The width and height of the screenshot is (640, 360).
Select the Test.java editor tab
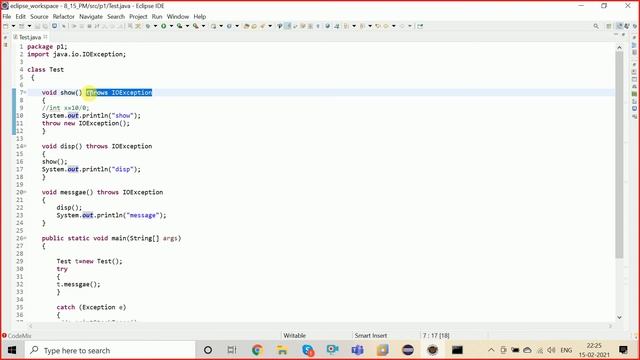29,37
